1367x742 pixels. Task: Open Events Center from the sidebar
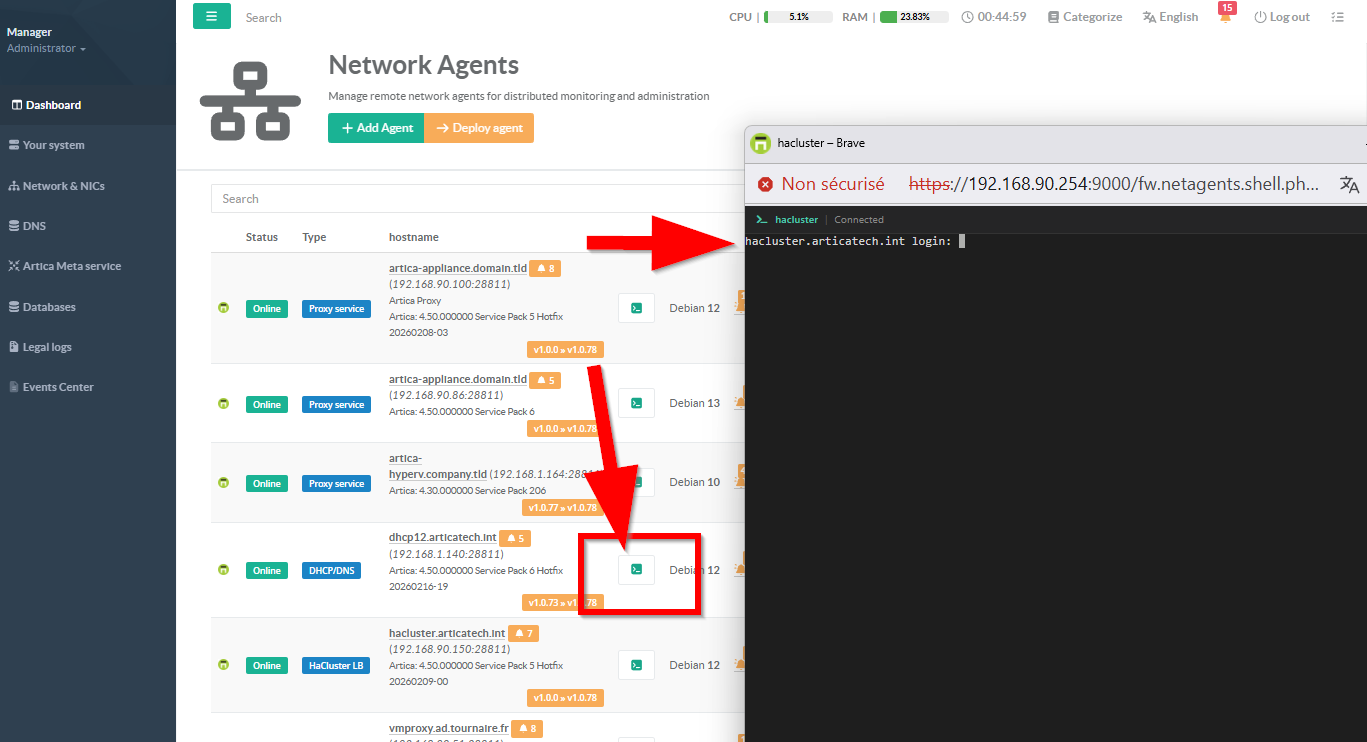click(x=57, y=387)
